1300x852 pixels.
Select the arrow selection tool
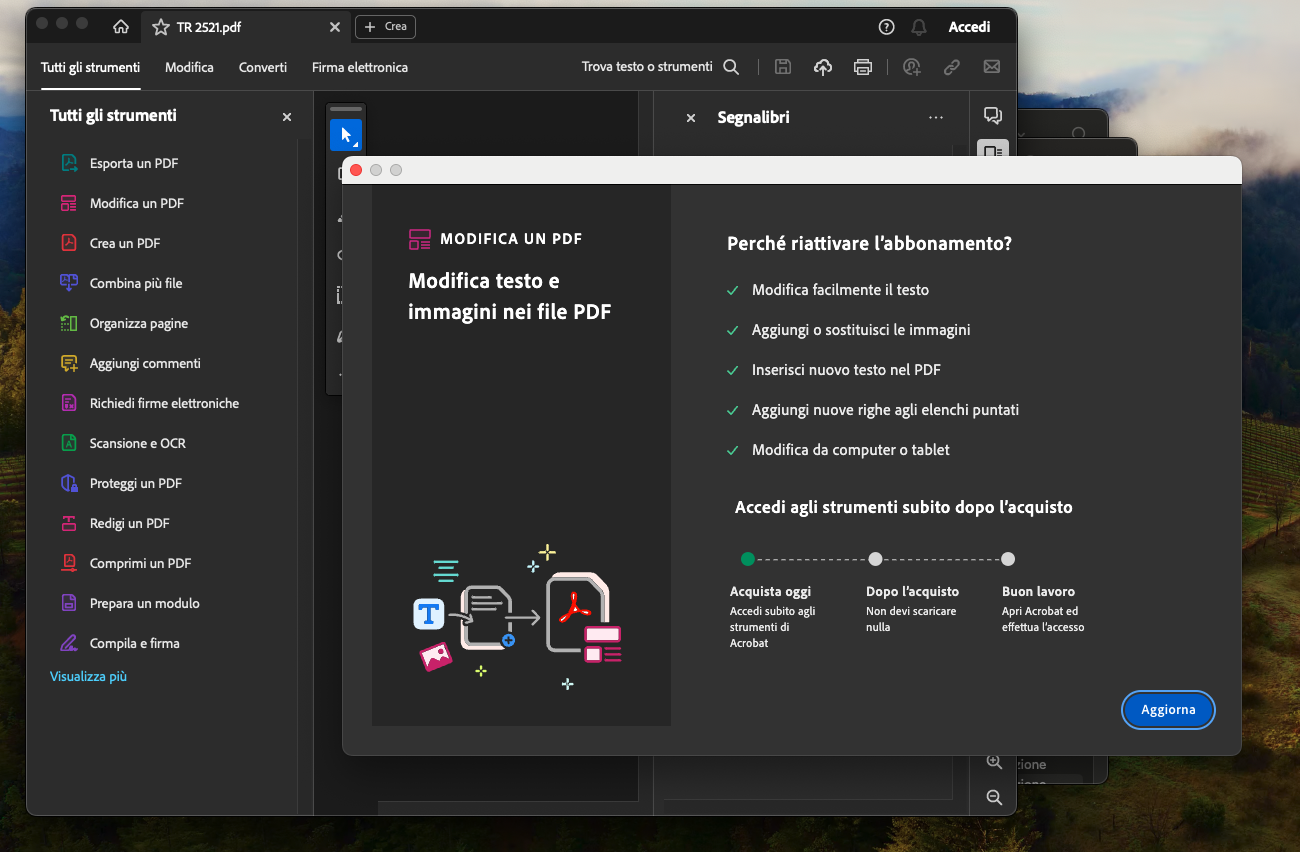coord(346,135)
